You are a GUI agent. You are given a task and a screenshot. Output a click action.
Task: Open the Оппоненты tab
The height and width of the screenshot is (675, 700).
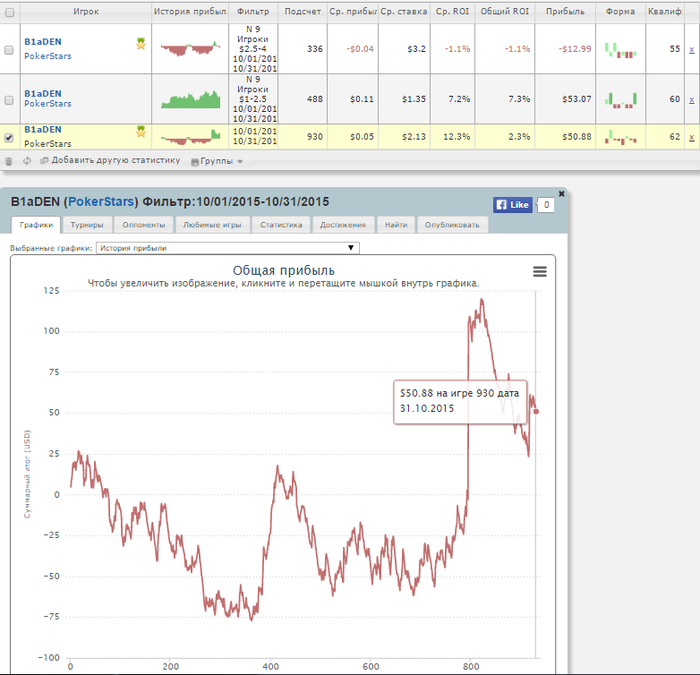(x=144, y=225)
